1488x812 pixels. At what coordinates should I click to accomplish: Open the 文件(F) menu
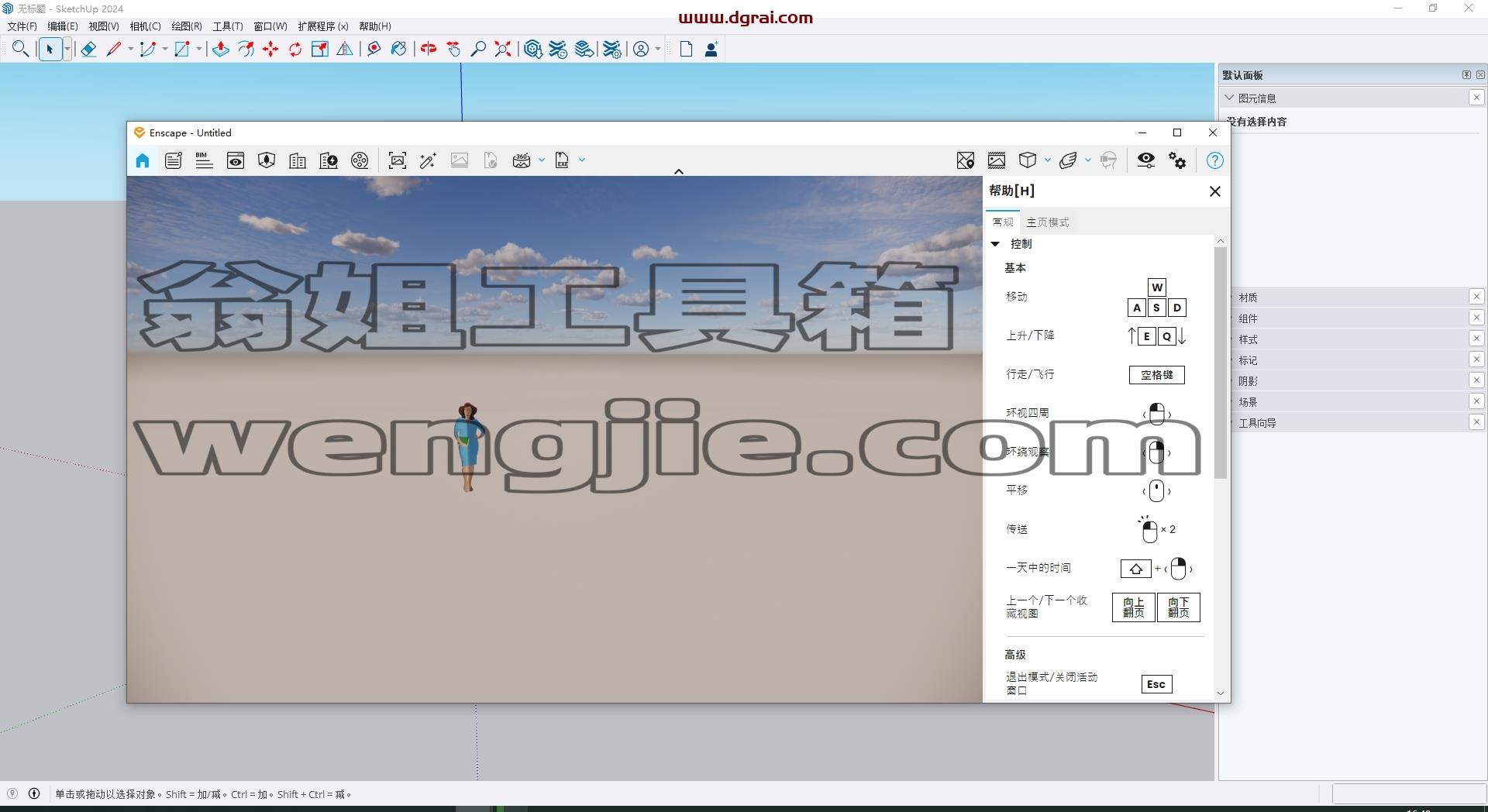[22, 26]
